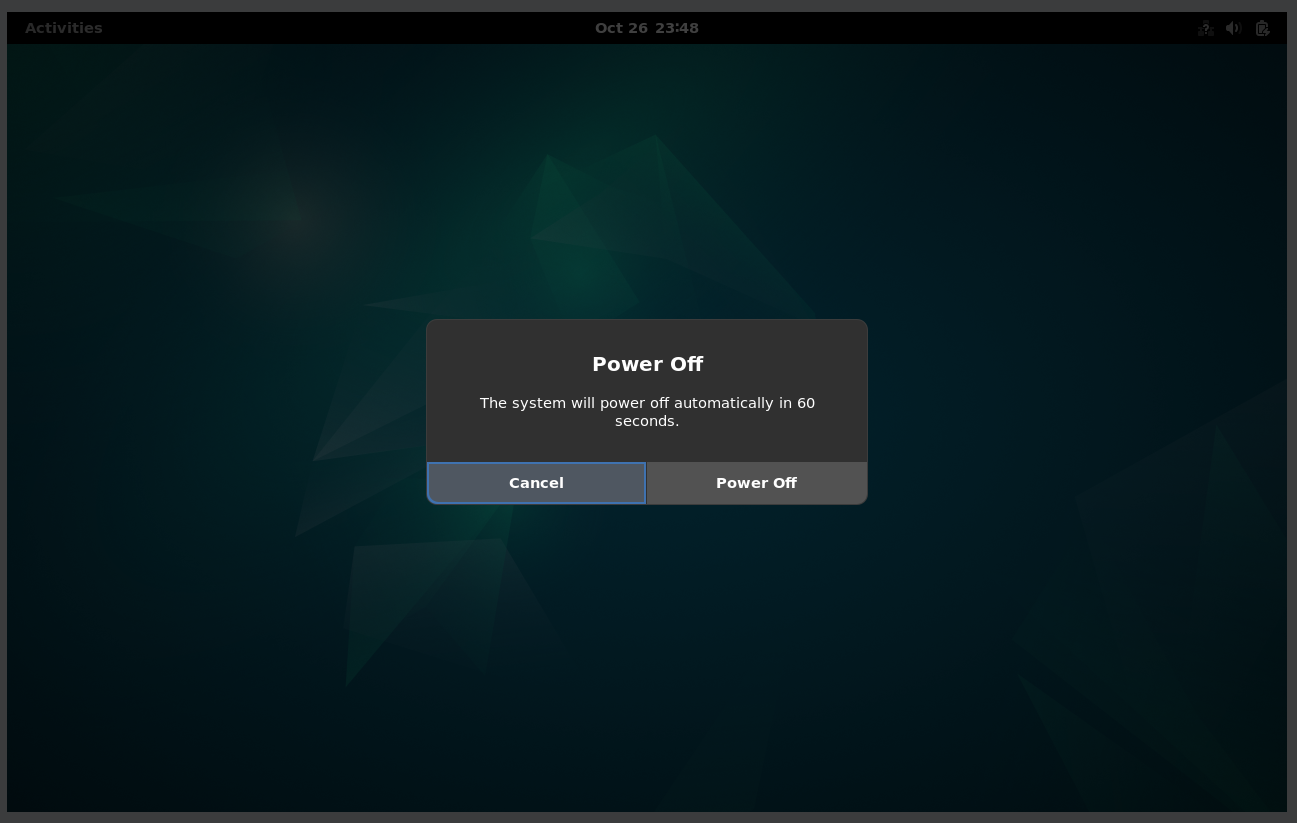Image resolution: width=1297 pixels, height=823 pixels.
Task: Cancel the power off dialog
Action: [x=536, y=483]
